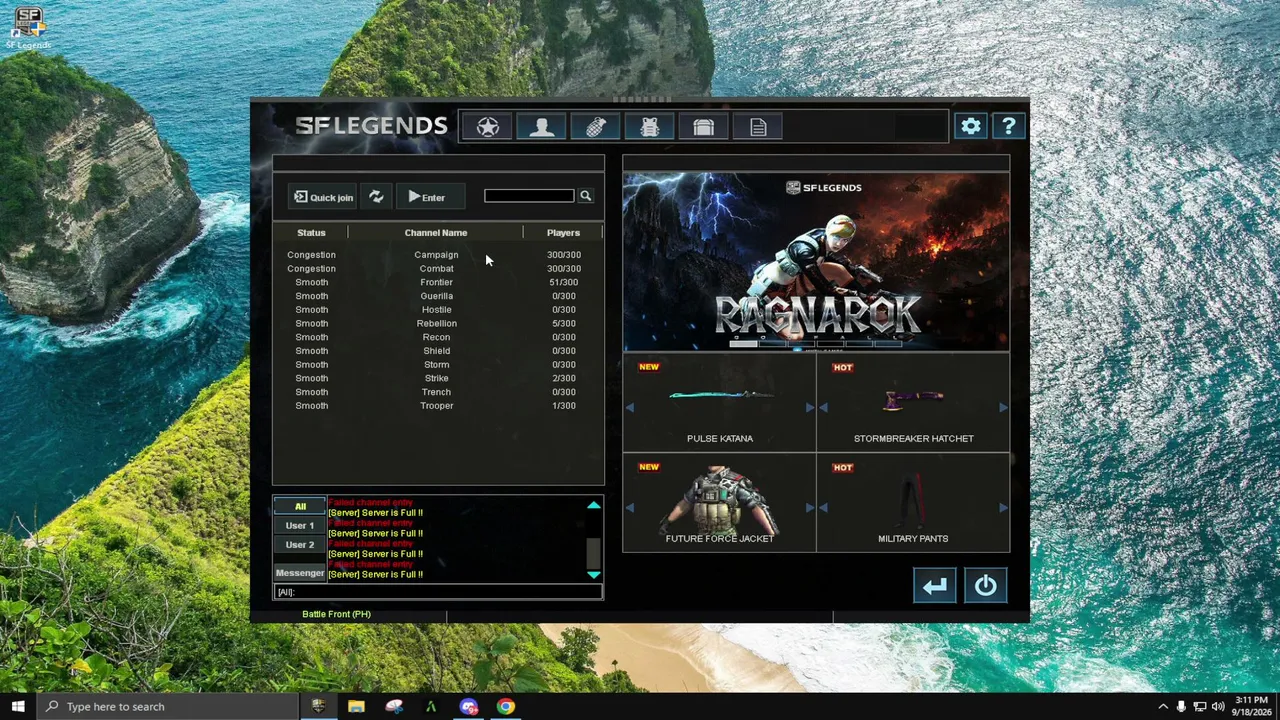Open the document notes tab
Screen dimensions: 1280x720
click(x=757, y=127)
